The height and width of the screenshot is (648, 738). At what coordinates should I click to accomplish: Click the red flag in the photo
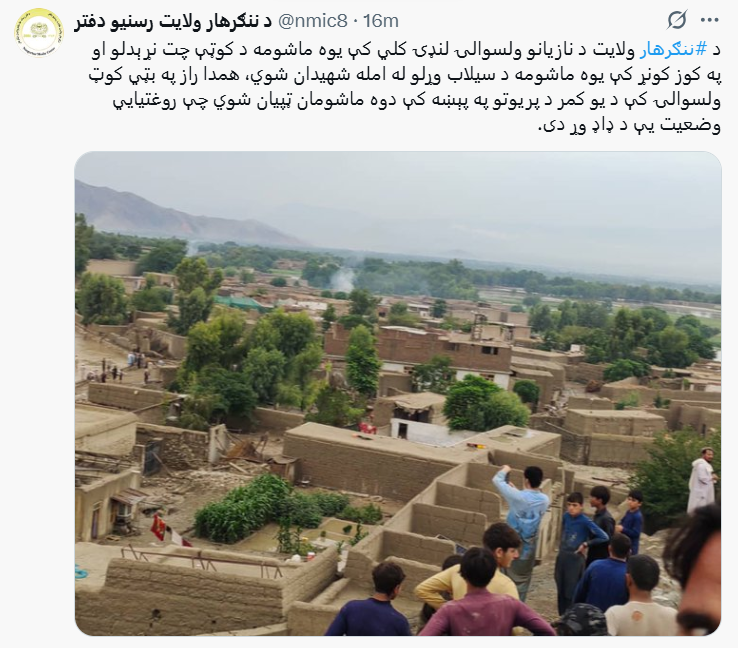click(159, 528)
